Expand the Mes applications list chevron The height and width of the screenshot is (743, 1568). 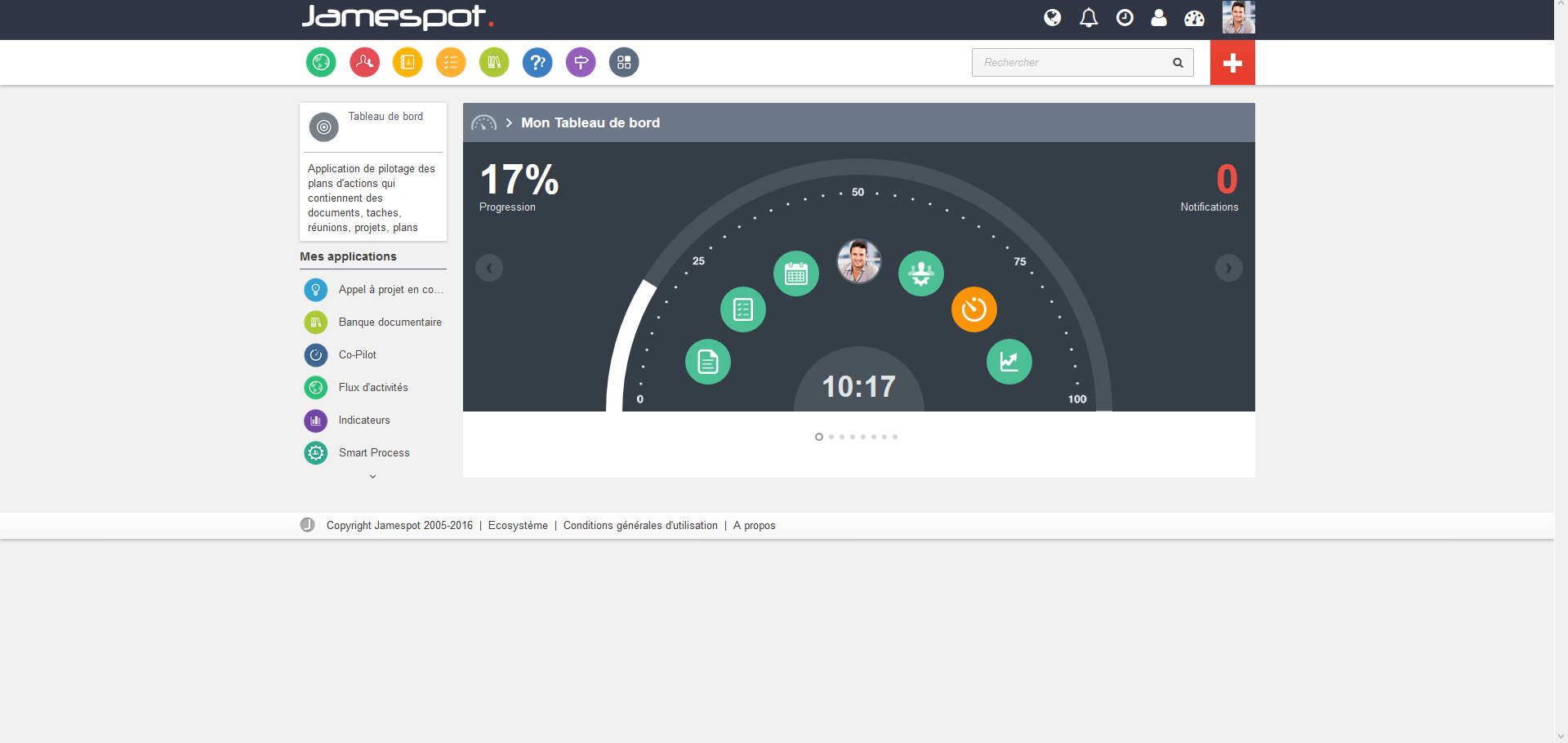point(373,477)
